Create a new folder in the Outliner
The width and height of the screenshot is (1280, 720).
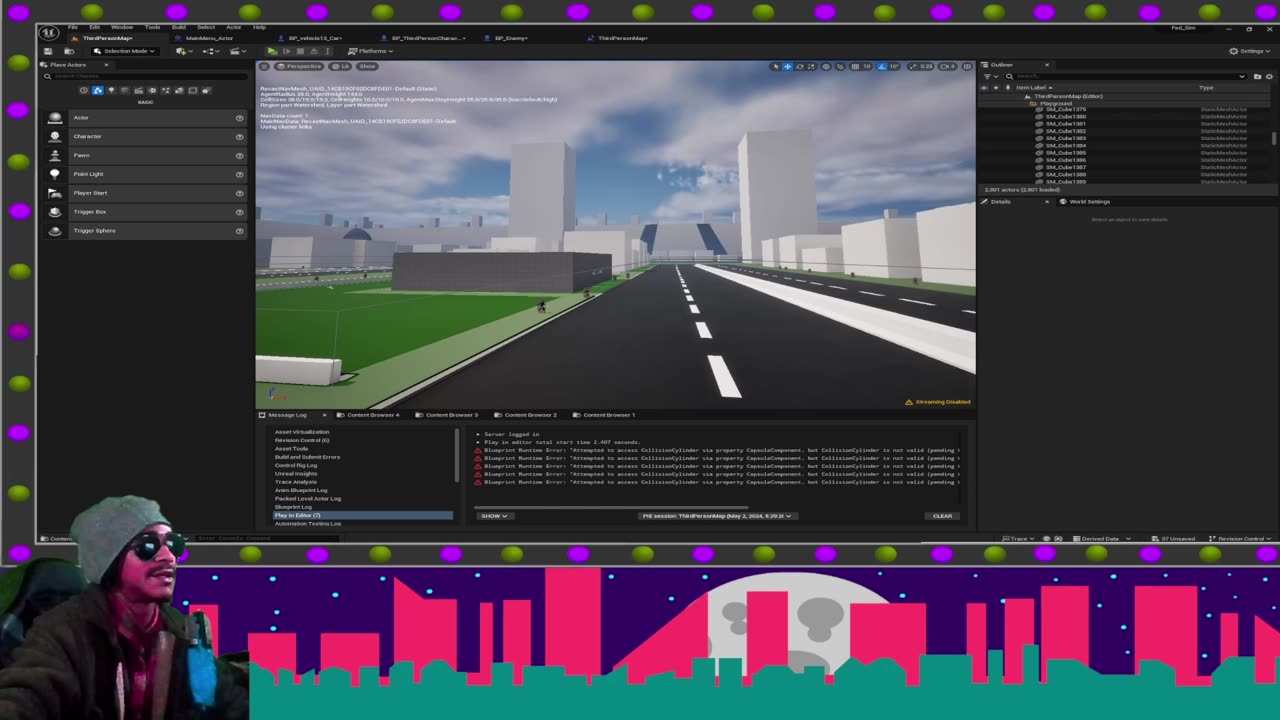(x=1257, y=76)
